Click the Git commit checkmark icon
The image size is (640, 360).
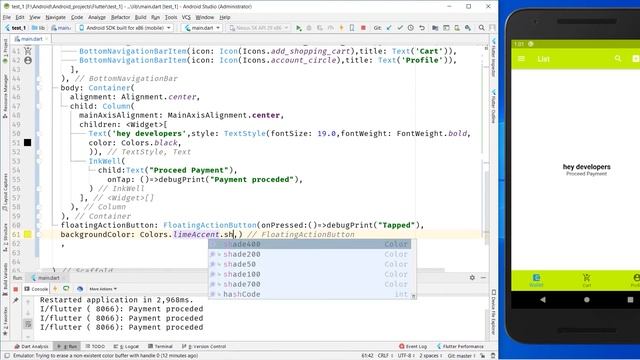pyautogui.click(x=400, y=28)
